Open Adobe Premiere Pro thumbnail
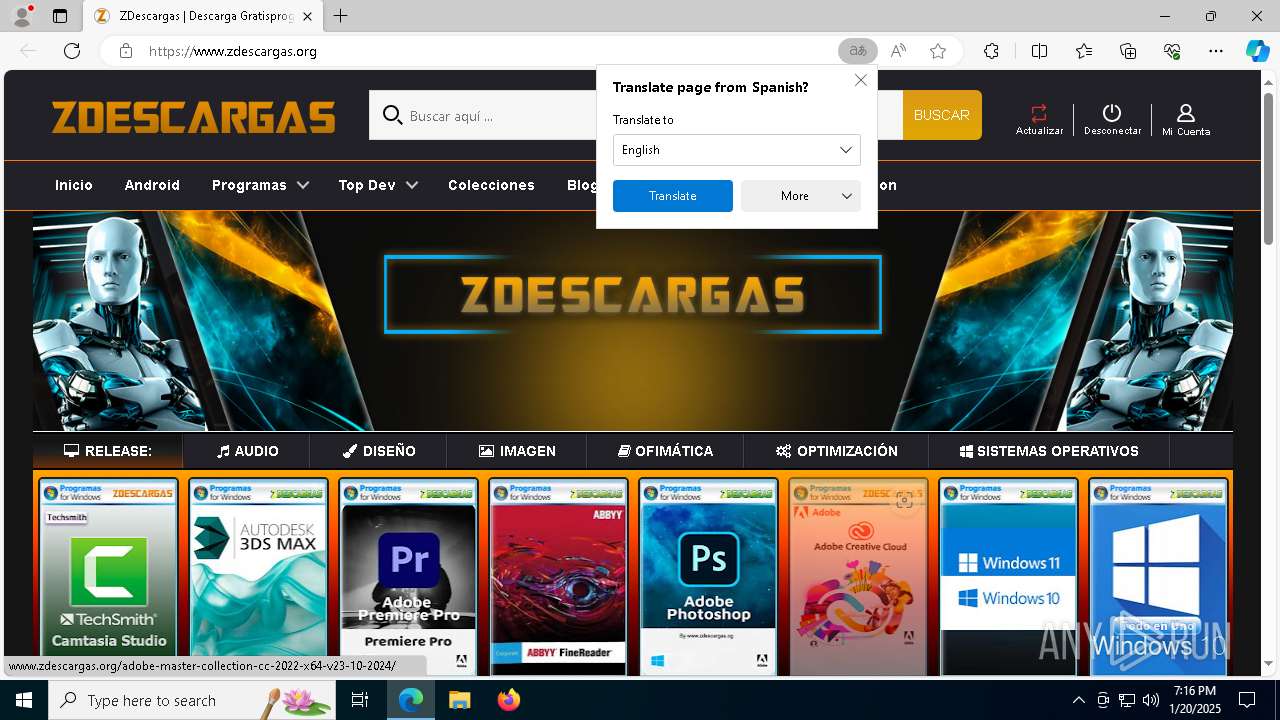The height and width of the screenshot is (720, 1280). 408,575
